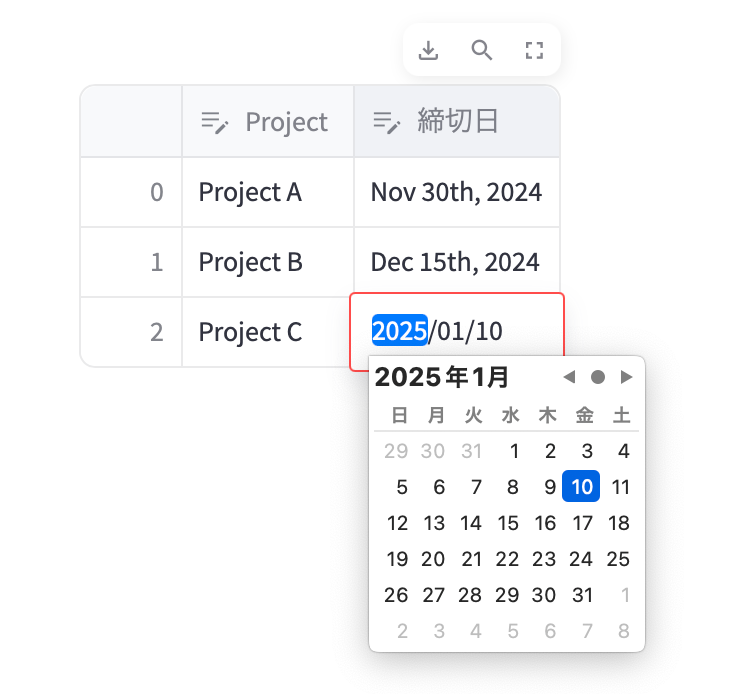Viewport: 756px width, 694px height.
Task: Click the download table icon
Action: point(429,50)
